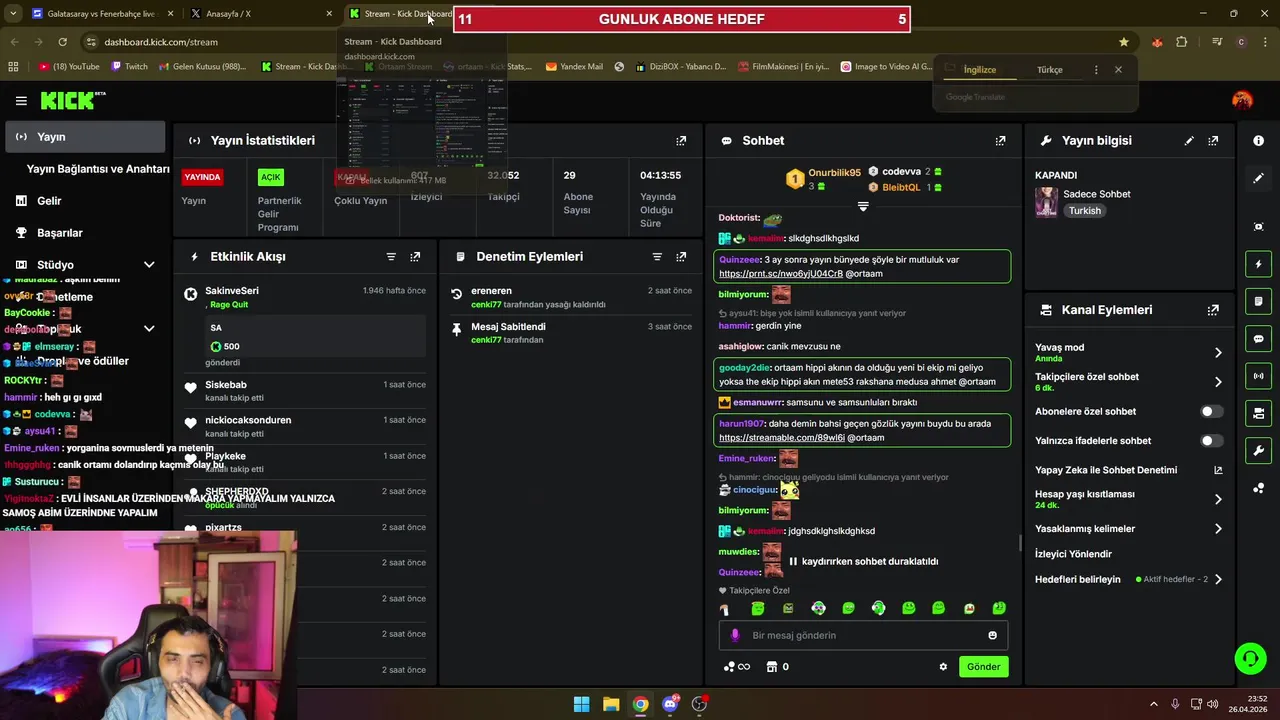Select Türkçe in the translate popup
Viewport: 1280px width, 720px height.
coord(1050,70)
